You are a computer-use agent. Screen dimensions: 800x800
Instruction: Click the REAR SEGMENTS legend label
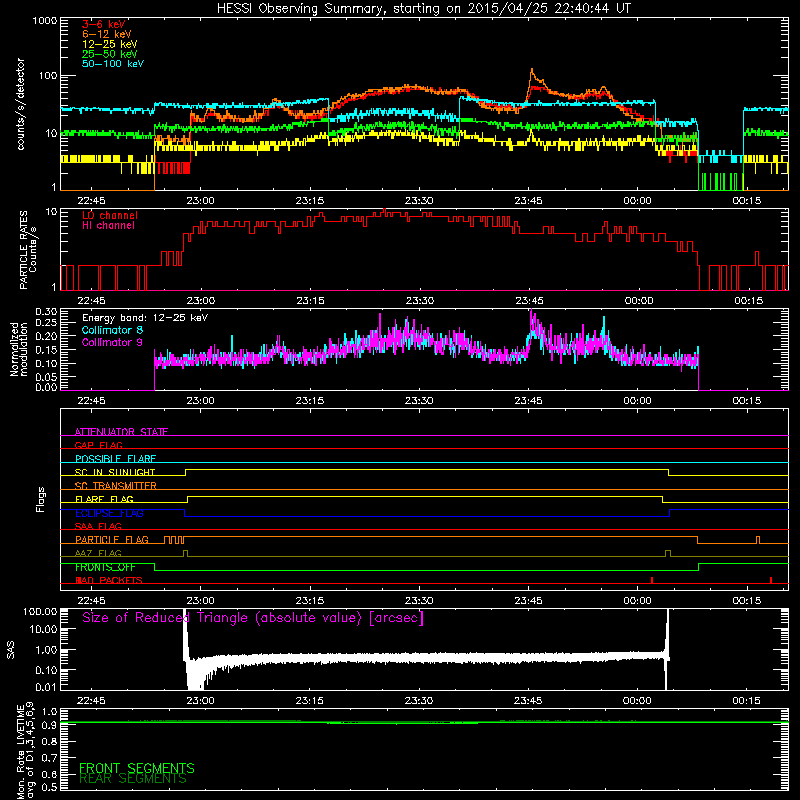click(133, 779)
